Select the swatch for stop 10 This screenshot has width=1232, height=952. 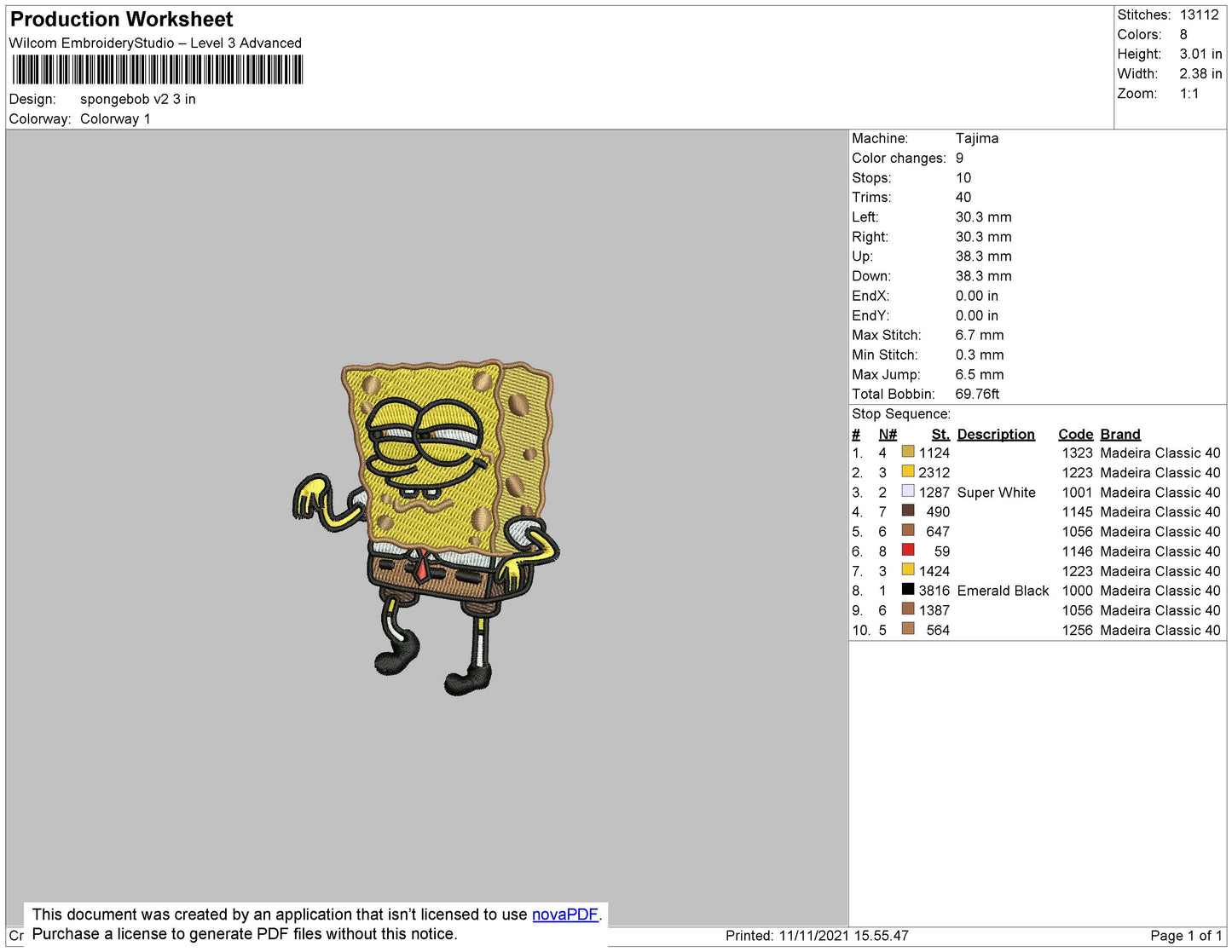pos(908,629)
